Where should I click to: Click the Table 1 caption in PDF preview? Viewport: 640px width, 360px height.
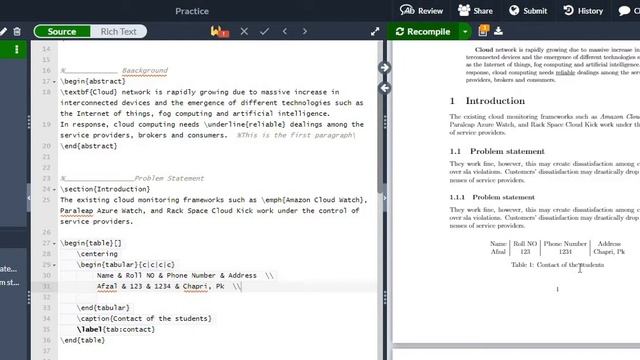click(557, 264)
